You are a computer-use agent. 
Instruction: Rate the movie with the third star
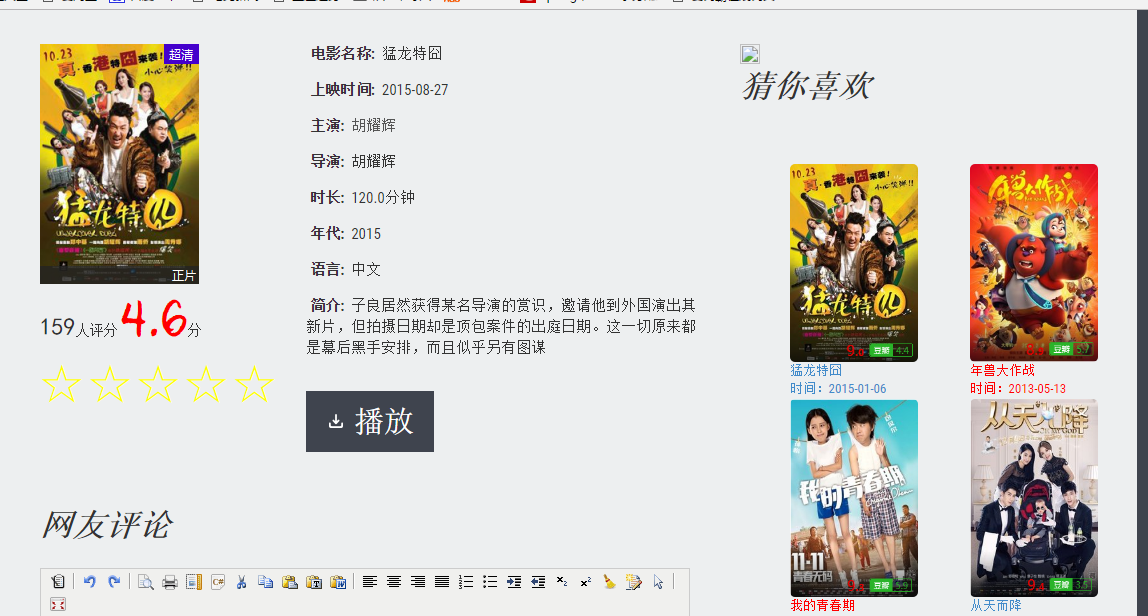point(157,385)
